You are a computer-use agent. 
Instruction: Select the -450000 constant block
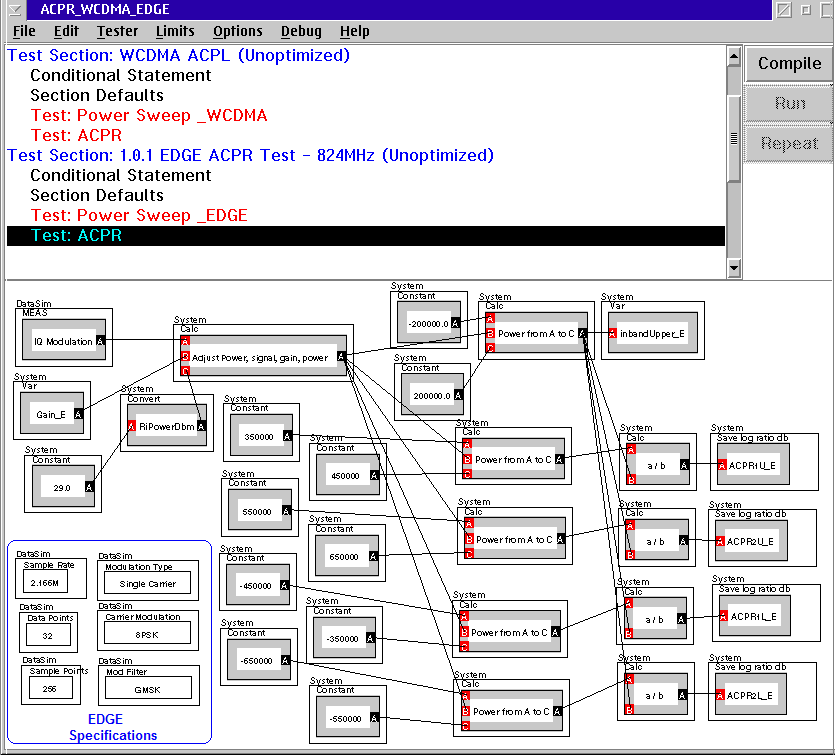[258, 584]
